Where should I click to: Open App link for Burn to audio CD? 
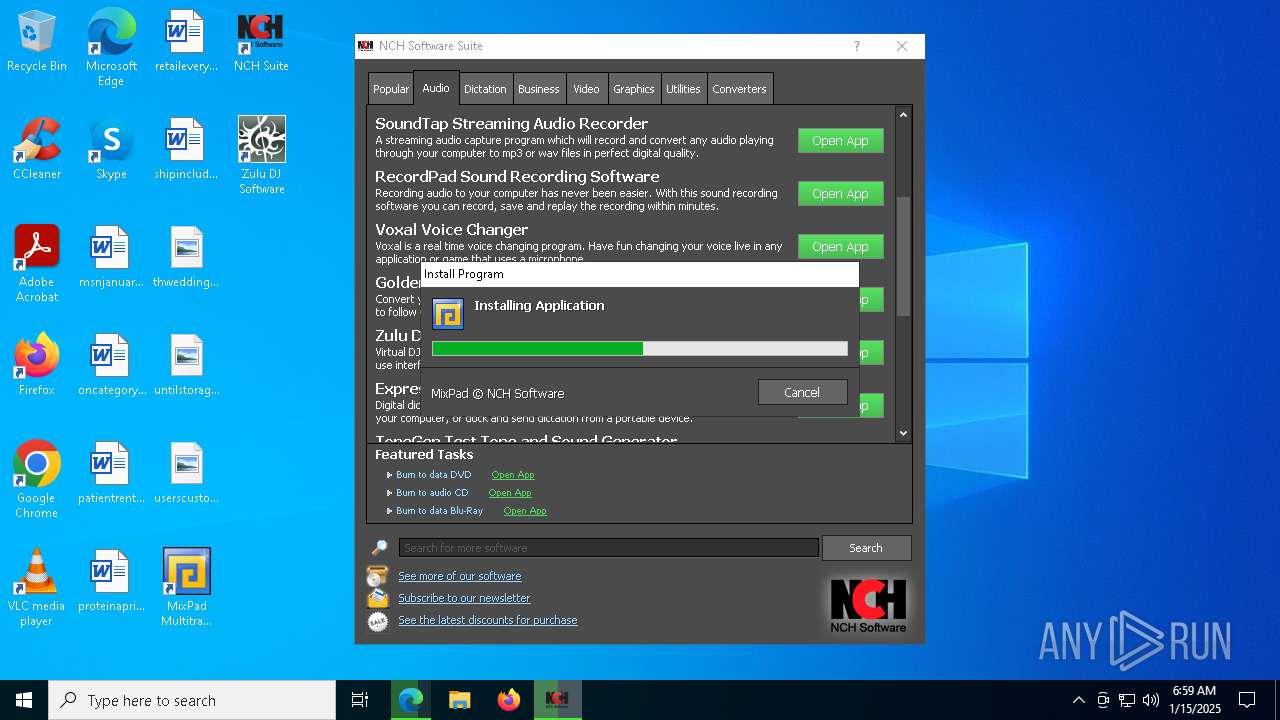(510, 493)
